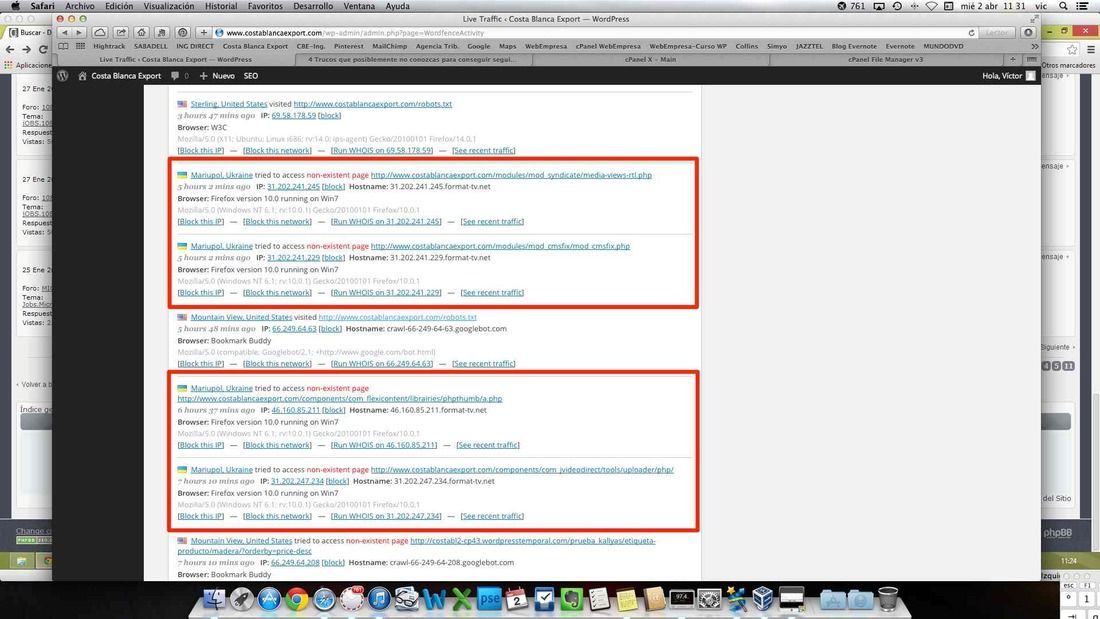Viewport: 1100px width, 619px height.
Task: Open Spotlight search in the menu bar
Action: pos(1064,6)
